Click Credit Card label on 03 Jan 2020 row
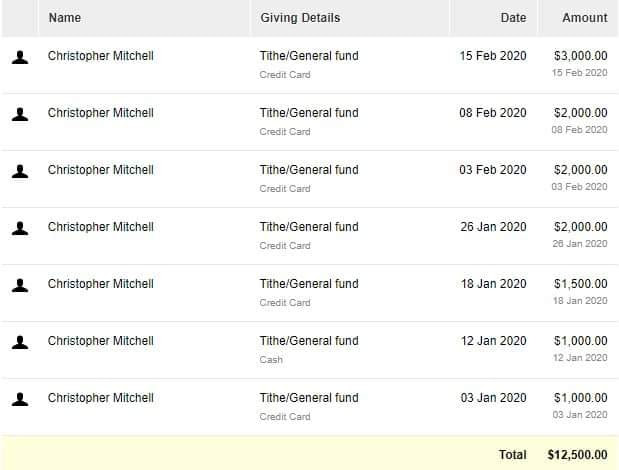619x470 pixels. pyautogui.click(x=285, y=417)
